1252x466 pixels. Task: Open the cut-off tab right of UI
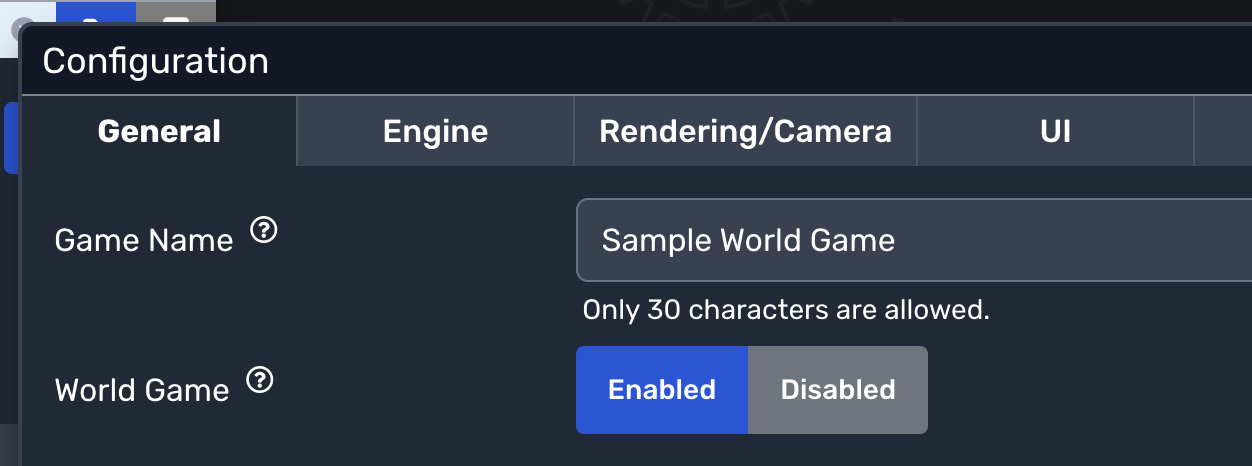[1223, 131]
